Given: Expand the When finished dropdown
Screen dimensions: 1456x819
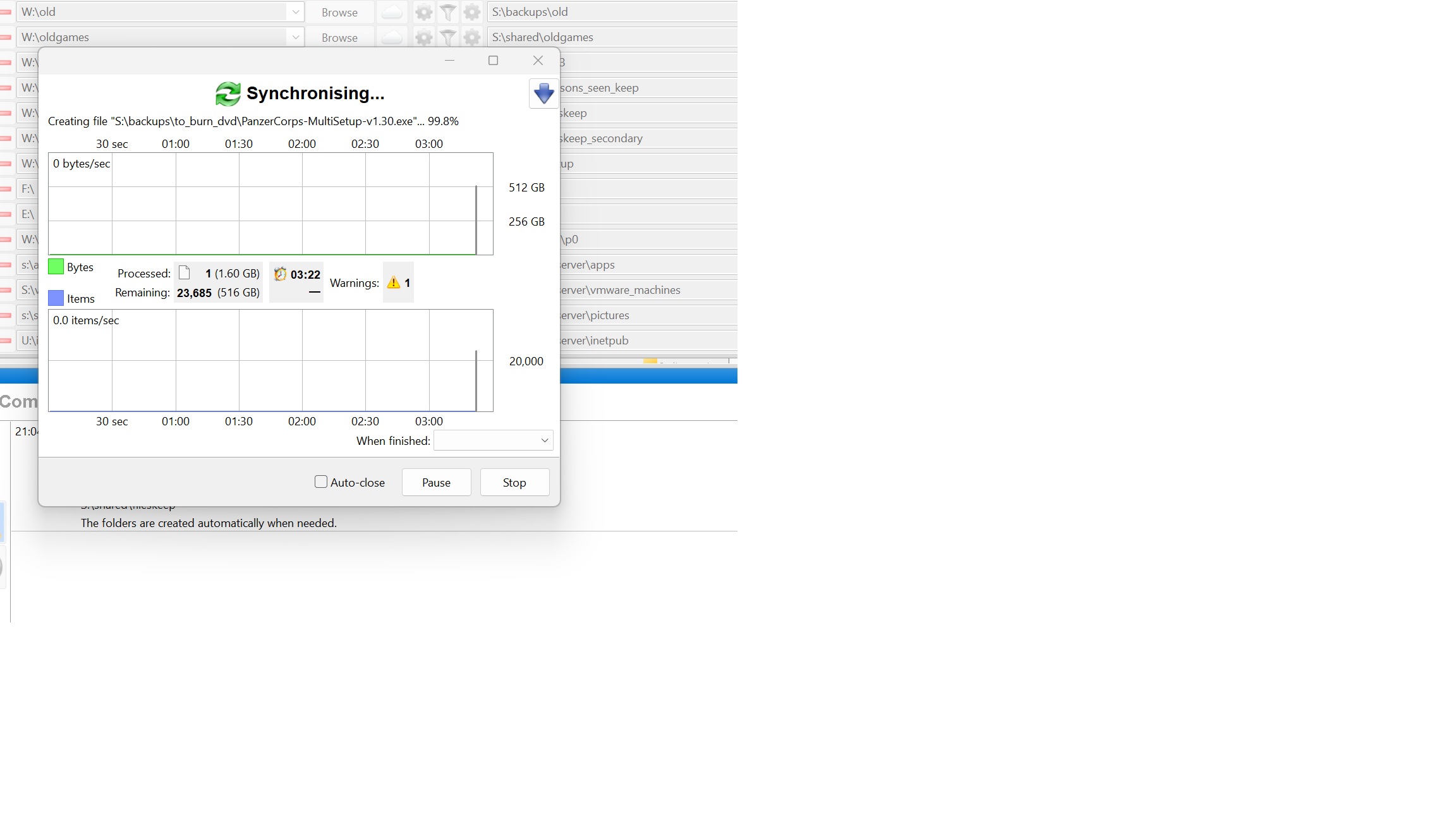Looking at the screenshot, I should point(545,441).
